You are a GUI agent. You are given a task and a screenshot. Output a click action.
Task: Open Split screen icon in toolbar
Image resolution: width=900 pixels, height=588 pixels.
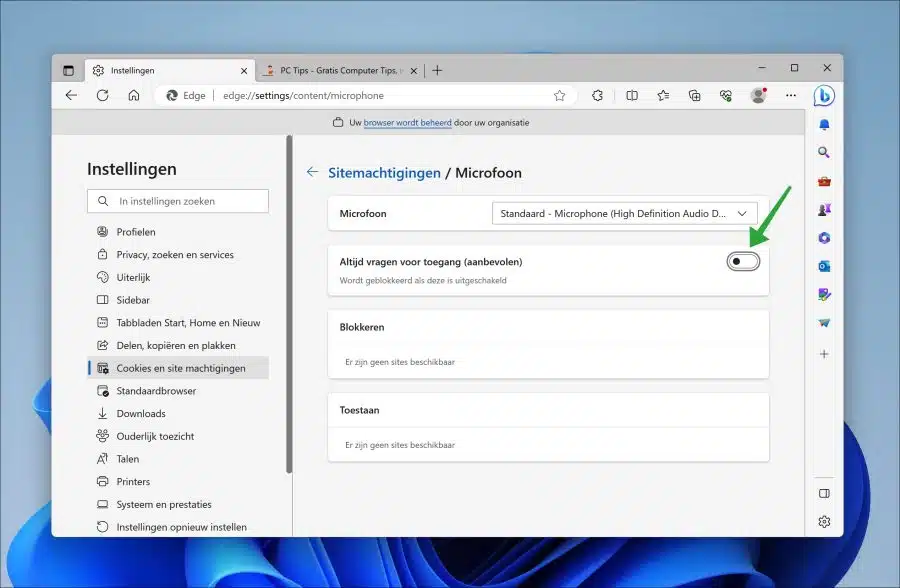pyautogui.click(x=632, y=95)
